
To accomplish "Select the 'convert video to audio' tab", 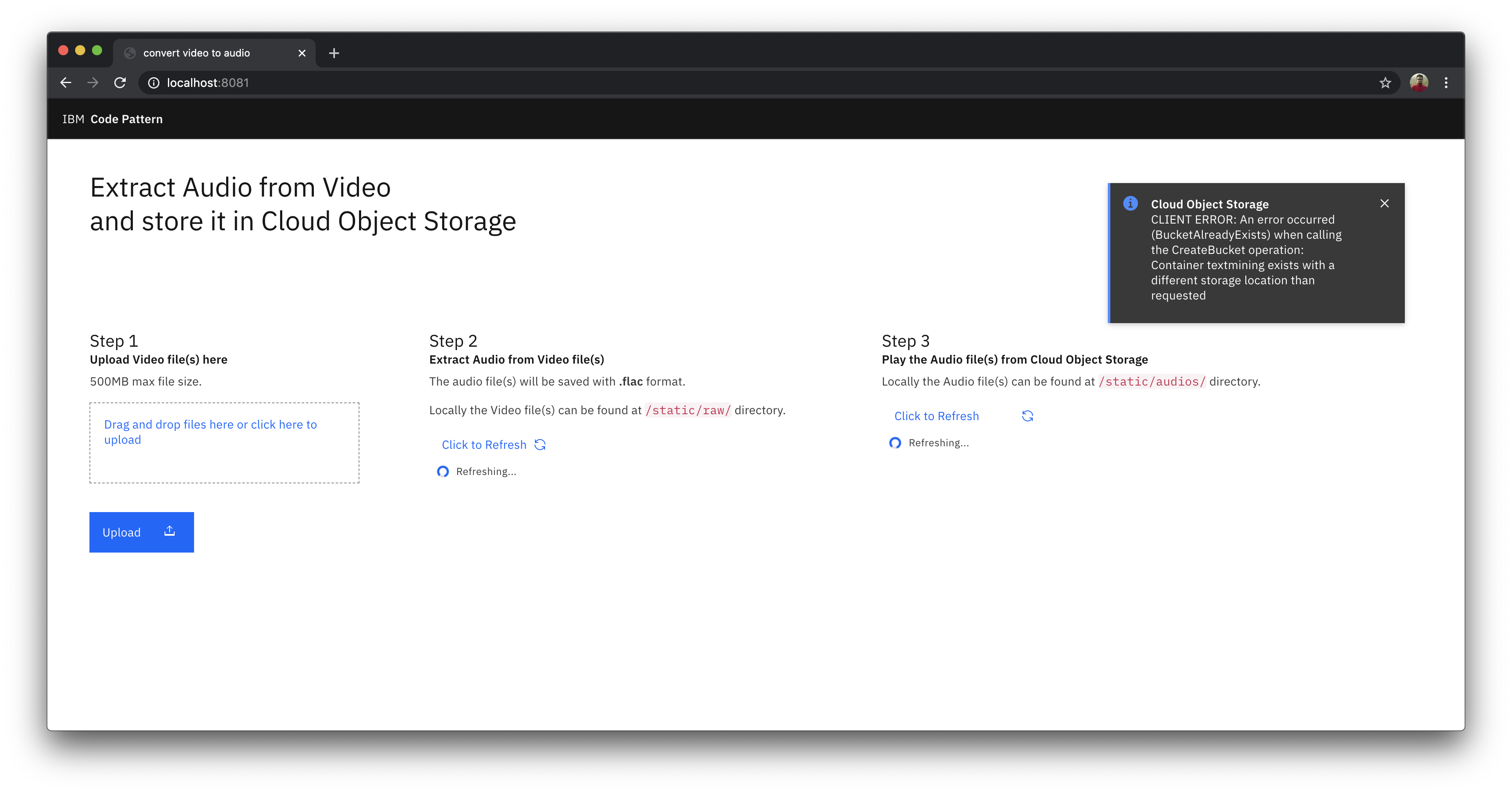I will [x=197, y=53].
